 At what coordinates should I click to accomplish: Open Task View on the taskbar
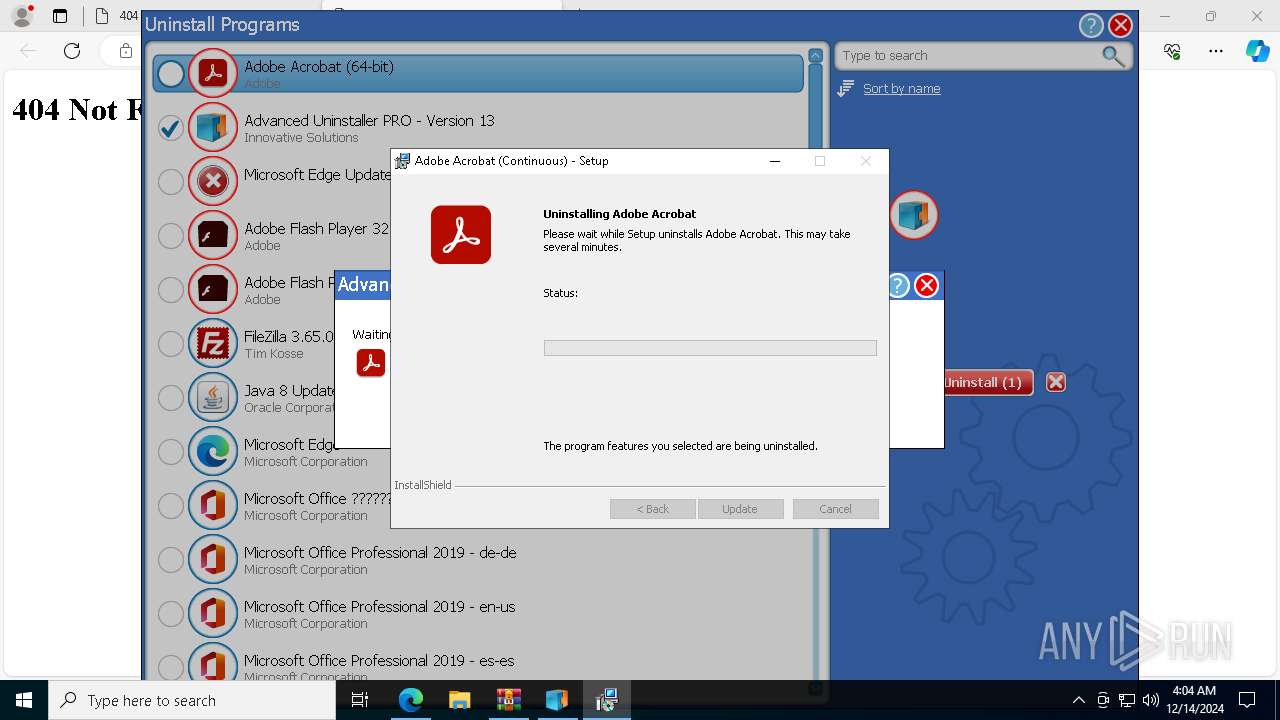(x=360, y=700)
